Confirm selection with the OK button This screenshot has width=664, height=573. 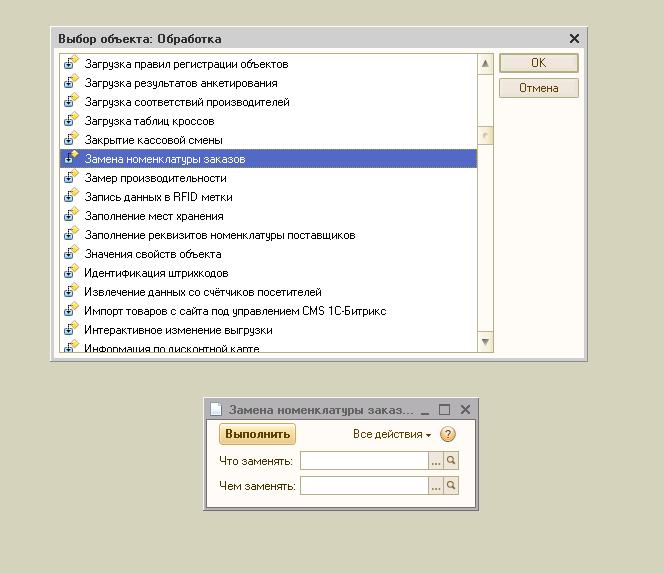[538, 63]
